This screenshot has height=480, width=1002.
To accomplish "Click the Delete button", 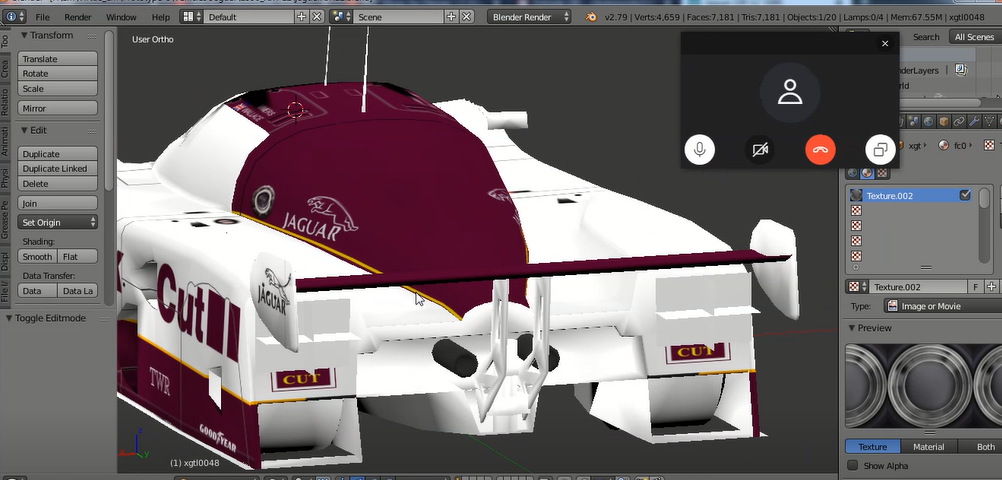I will click(x=58, y=183).
